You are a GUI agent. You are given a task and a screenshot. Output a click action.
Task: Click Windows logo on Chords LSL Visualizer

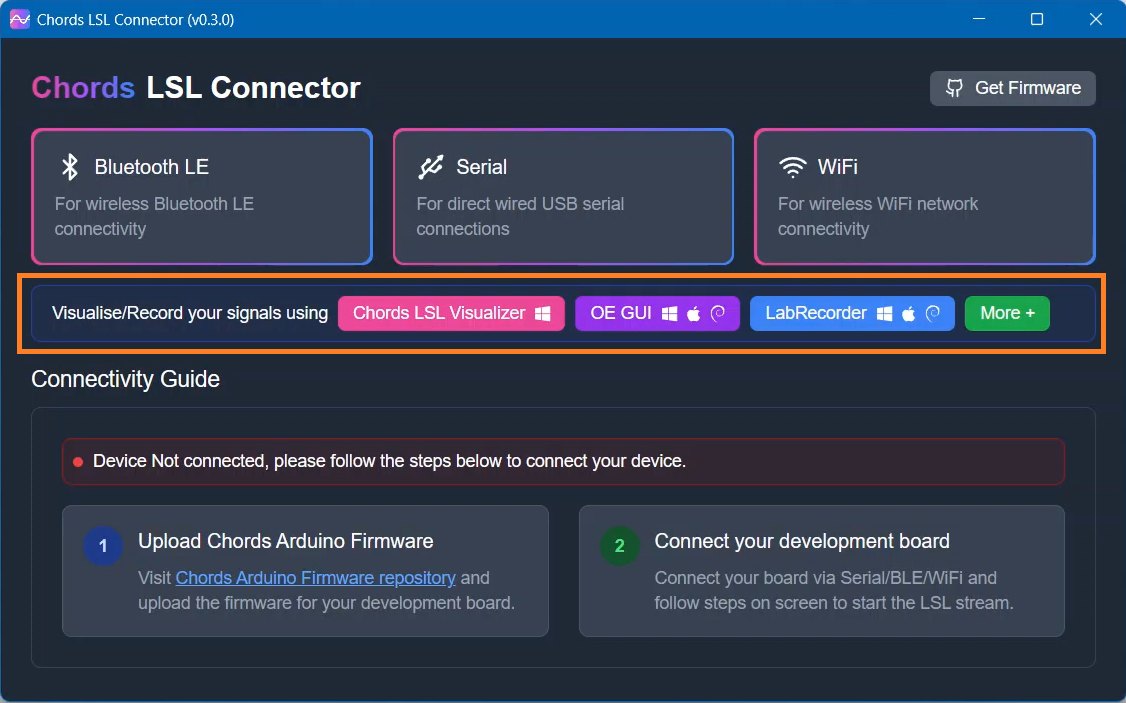tap(542, 314)
